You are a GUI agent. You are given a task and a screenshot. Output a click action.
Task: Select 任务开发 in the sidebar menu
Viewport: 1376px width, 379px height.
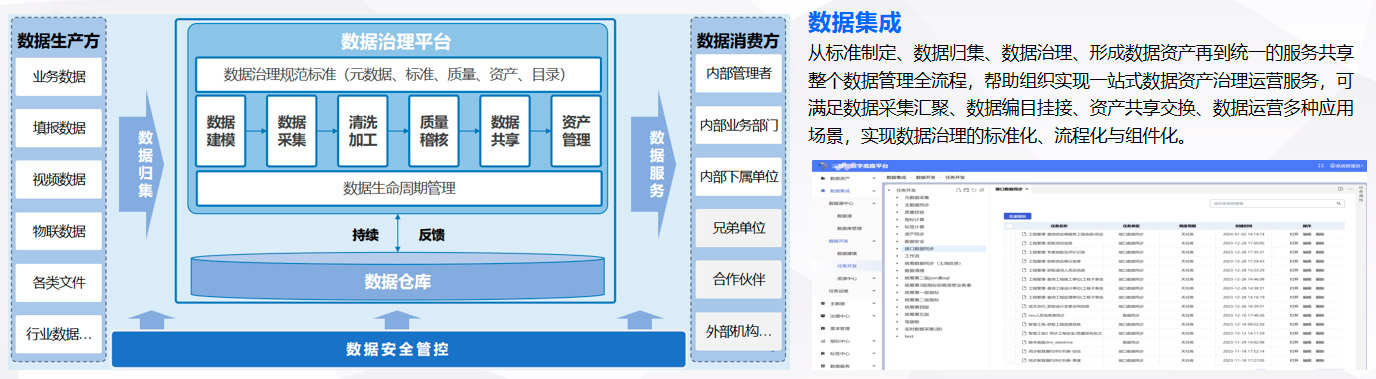pos(846,266)
